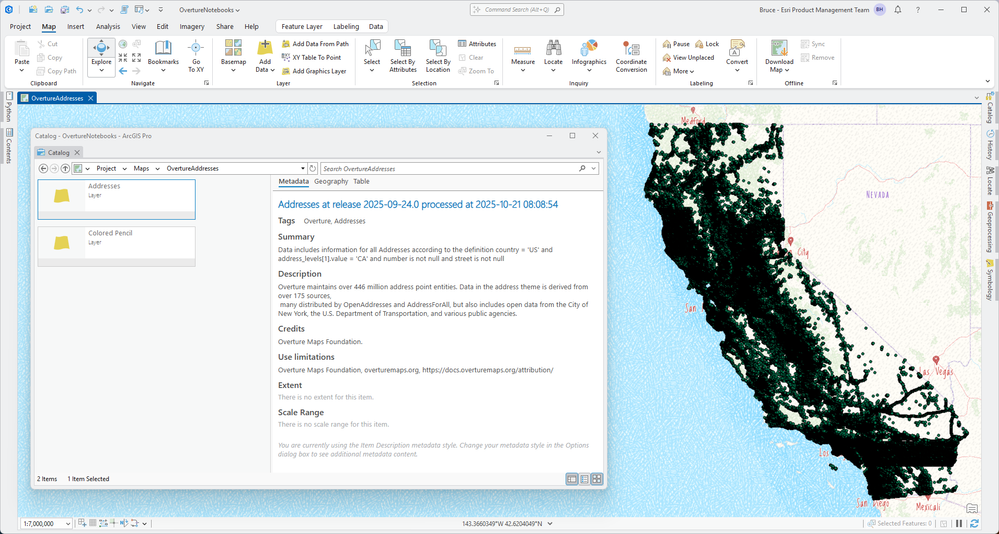Open the Bookmarks gallery
The width and height of the screenshot is (999, 534).
[163, 55]
